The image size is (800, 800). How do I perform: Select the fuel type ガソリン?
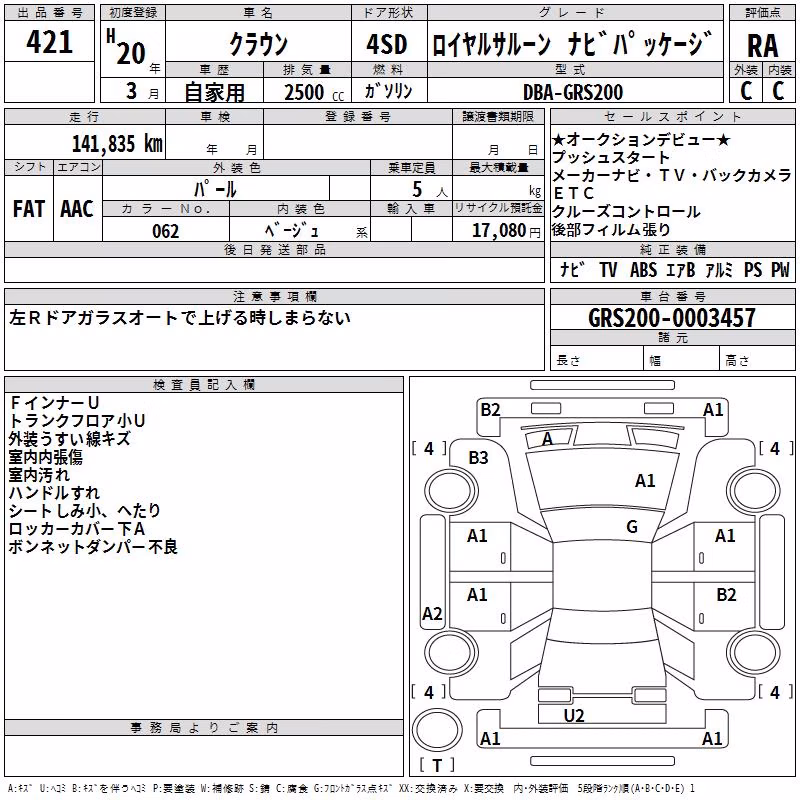point(388,91)
